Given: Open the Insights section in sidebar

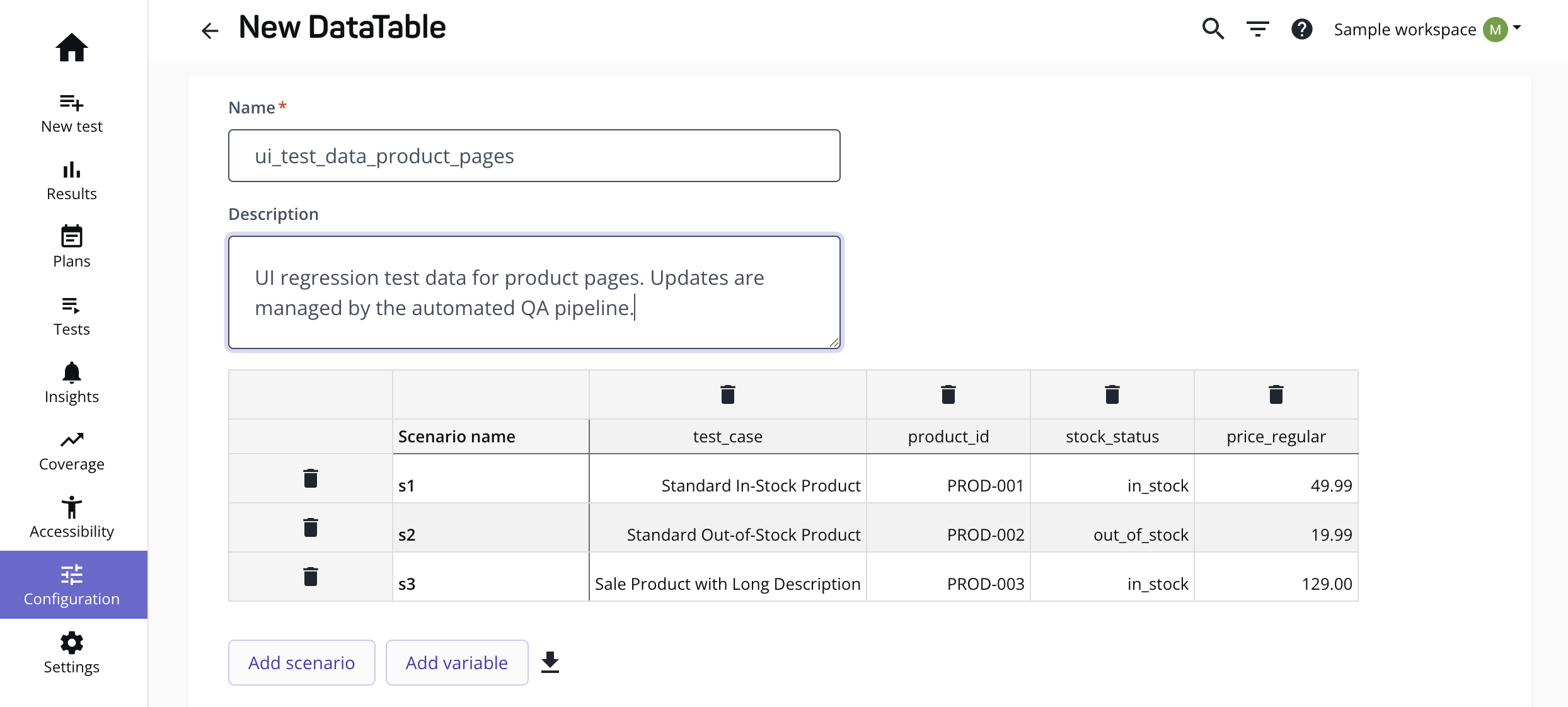Looking at the screenshot, I should pyautogui.click(x=71, y=383).
